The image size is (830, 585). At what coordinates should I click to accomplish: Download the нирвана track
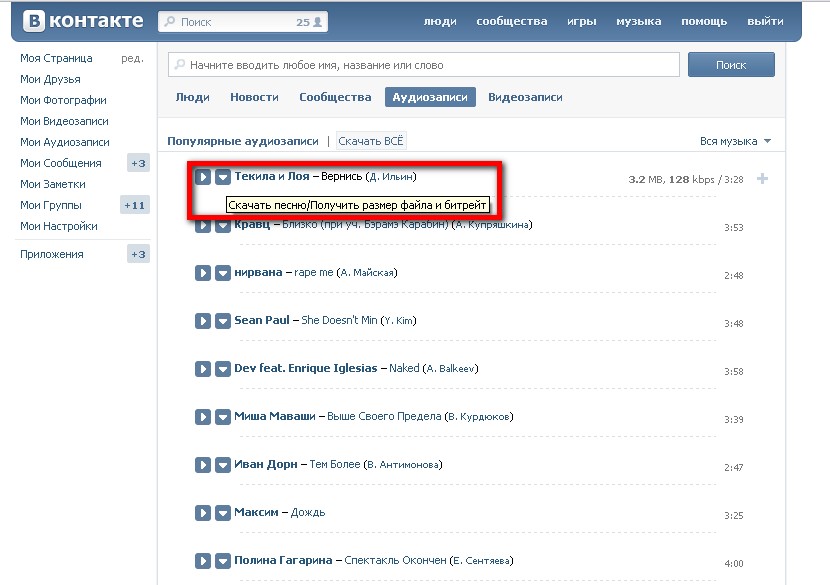[x=223, y=273]
